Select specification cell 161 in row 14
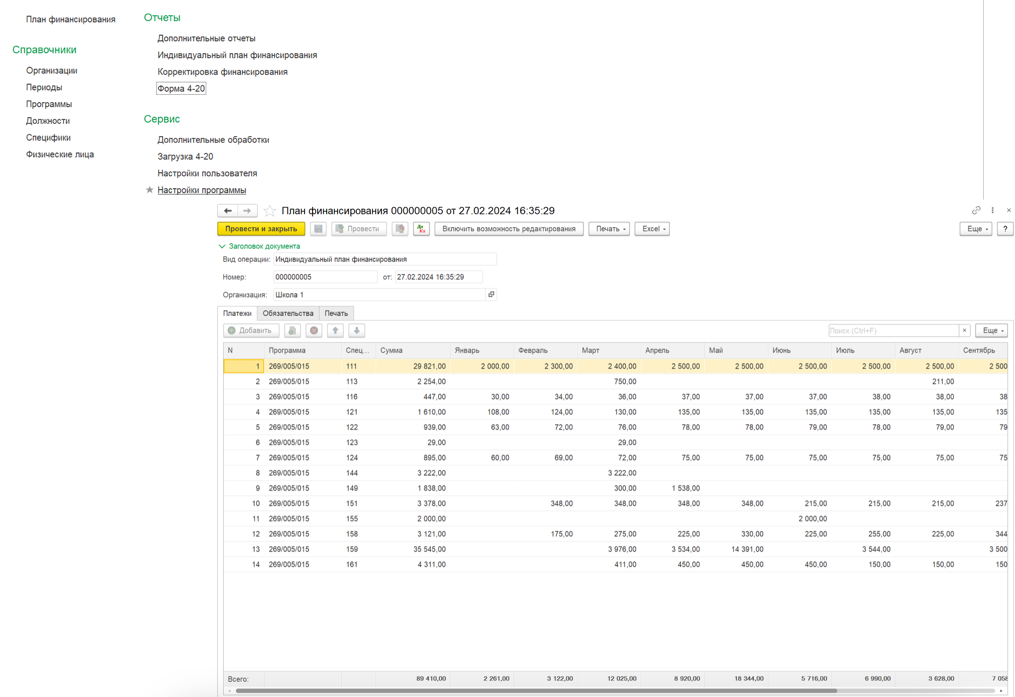 pos(359,565)
